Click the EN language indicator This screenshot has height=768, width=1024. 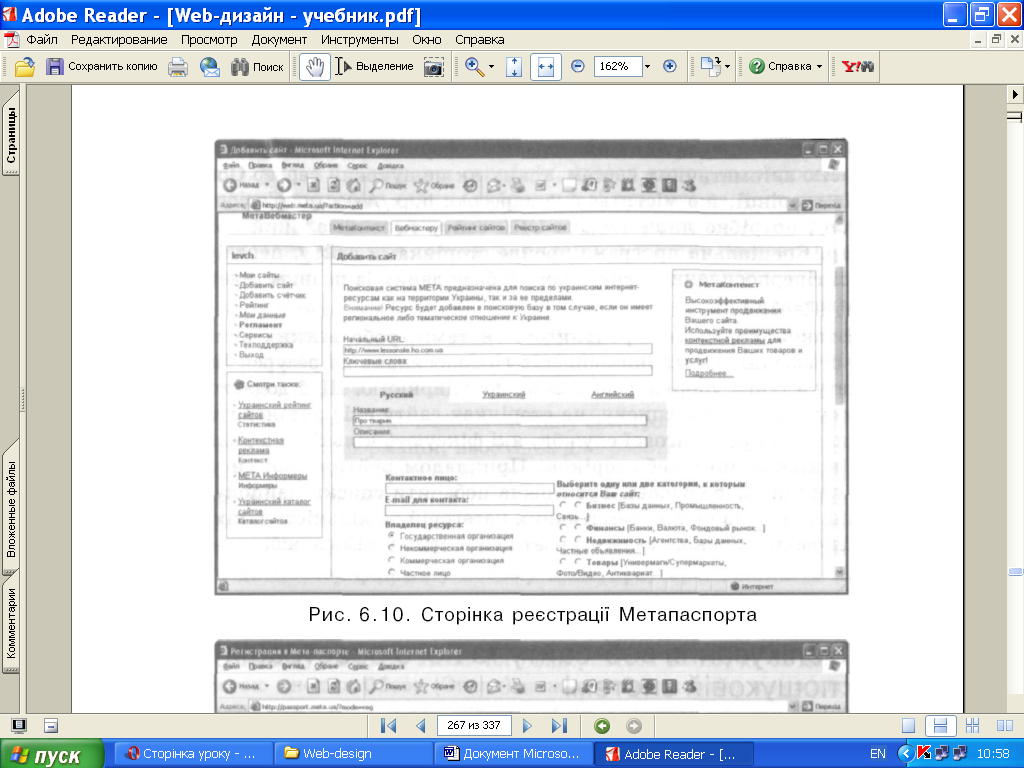[878, 754]
